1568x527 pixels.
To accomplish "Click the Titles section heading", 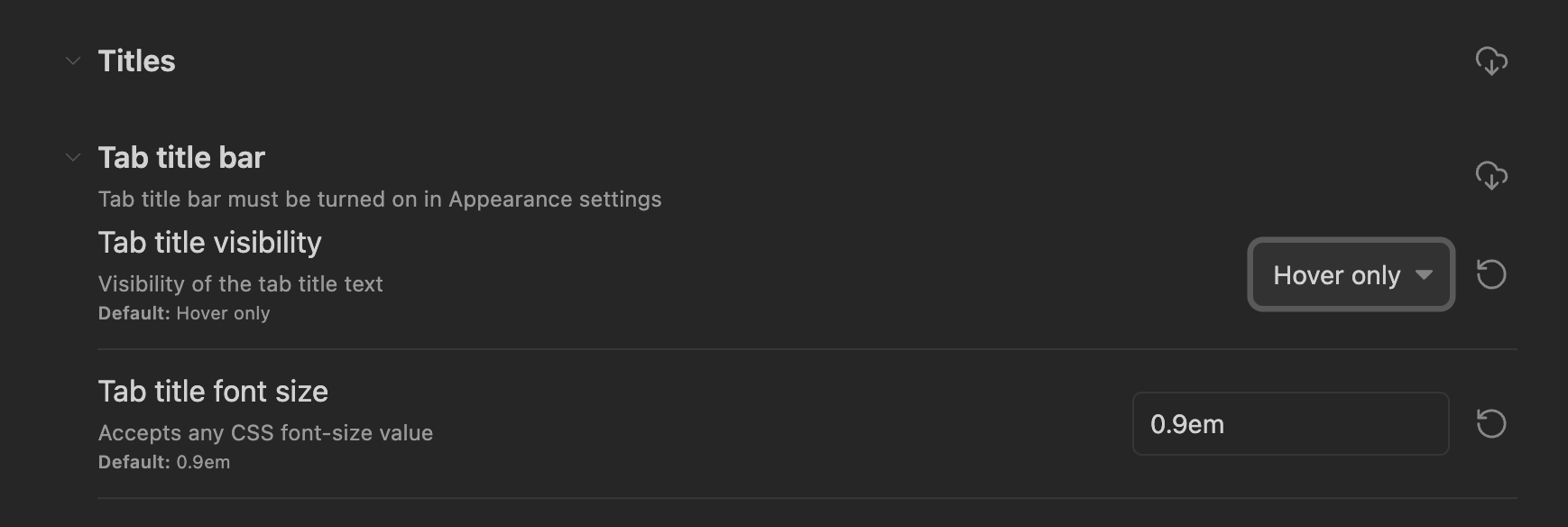I will point(136,61).
